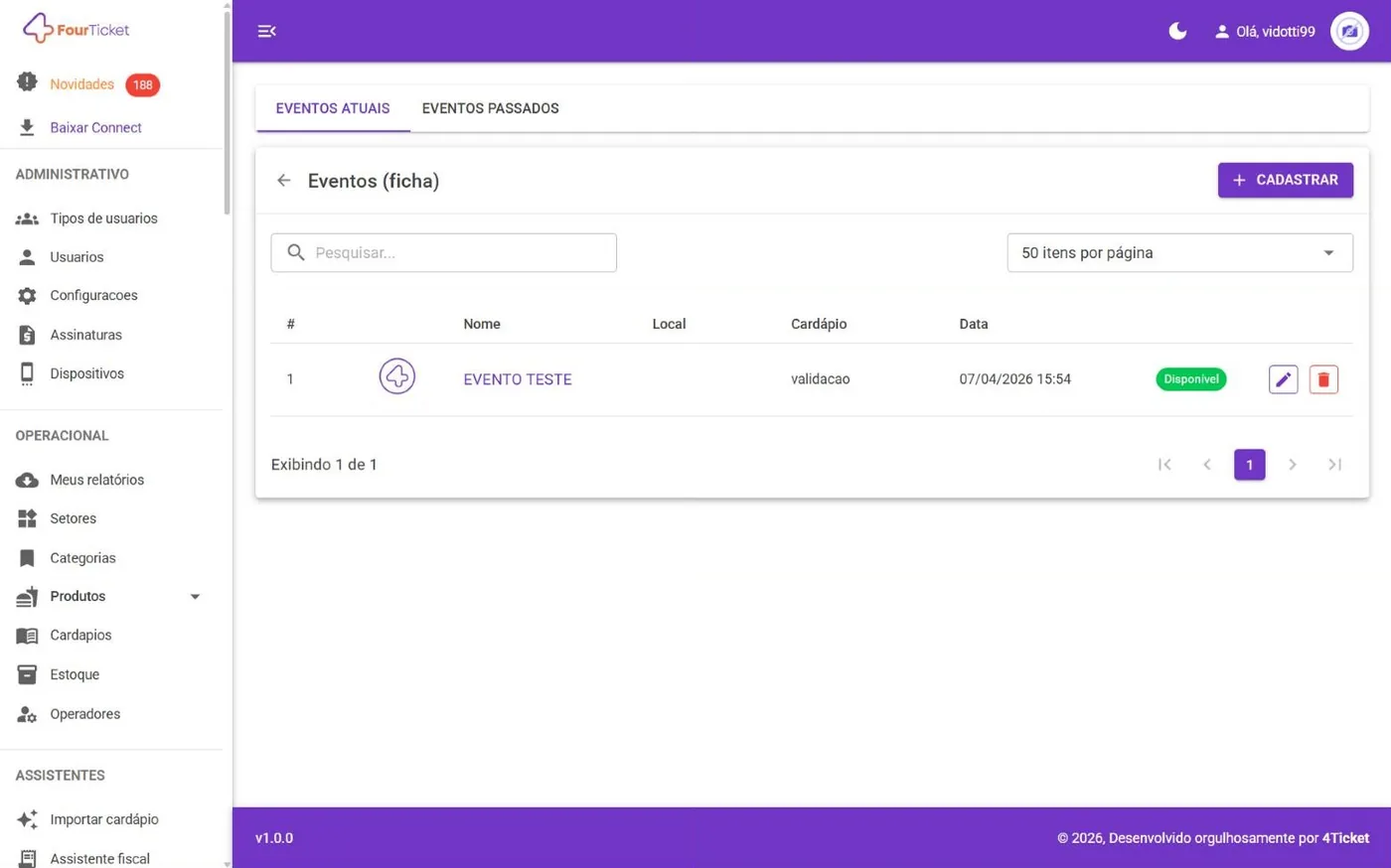Click Olá, vidotti99 user greeting
Viewport: 1391px width, 868px height.
click(1275, 32)
